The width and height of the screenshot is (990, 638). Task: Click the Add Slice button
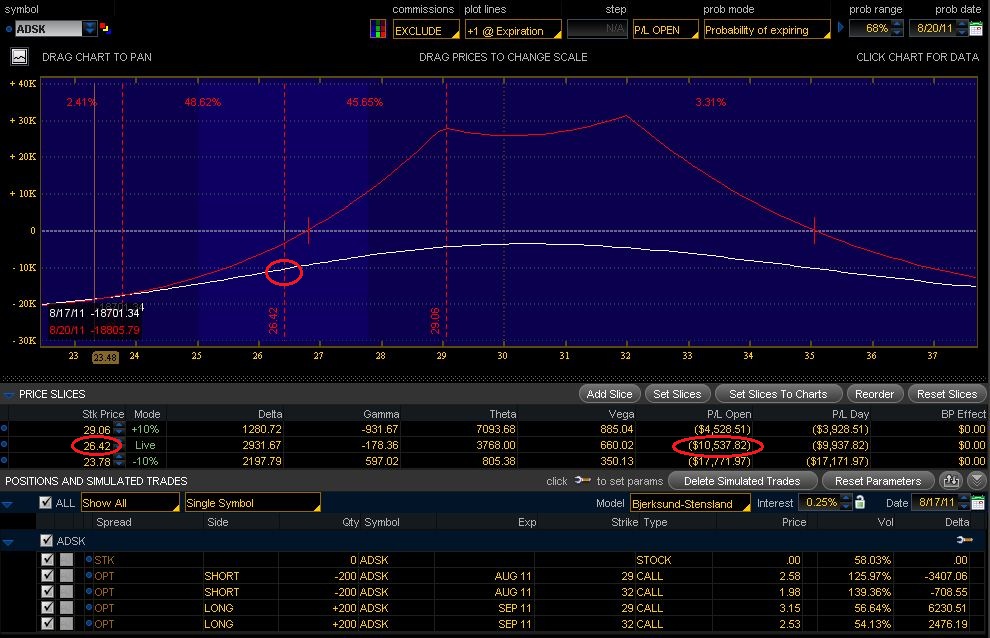609,394
